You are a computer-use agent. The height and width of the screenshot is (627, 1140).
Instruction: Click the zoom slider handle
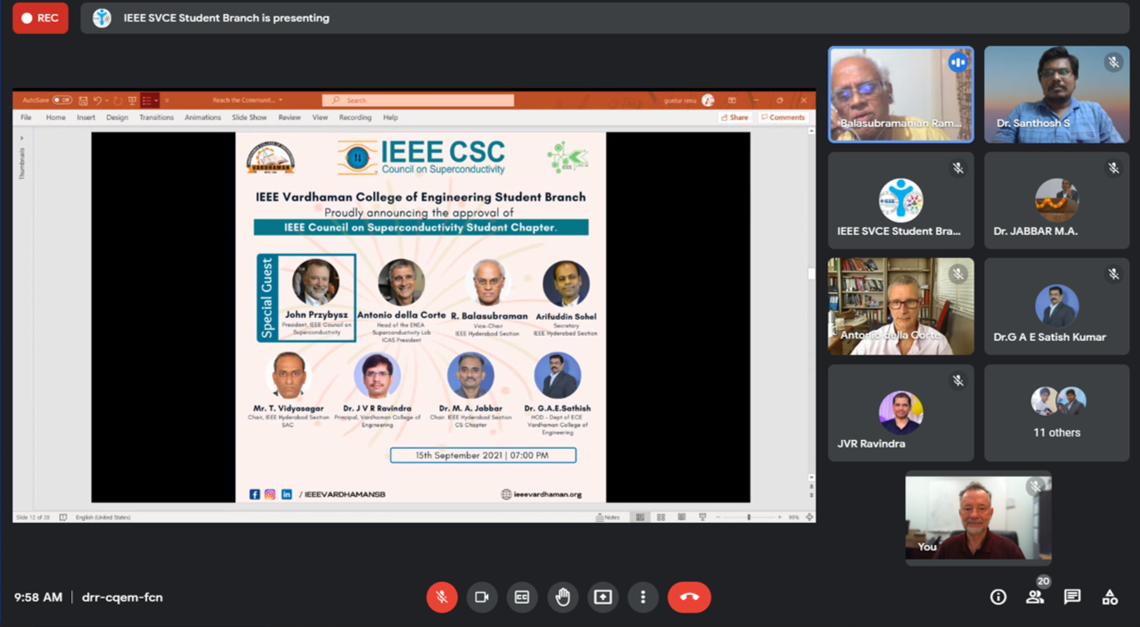pyautogui.click(x=749, y=517)
